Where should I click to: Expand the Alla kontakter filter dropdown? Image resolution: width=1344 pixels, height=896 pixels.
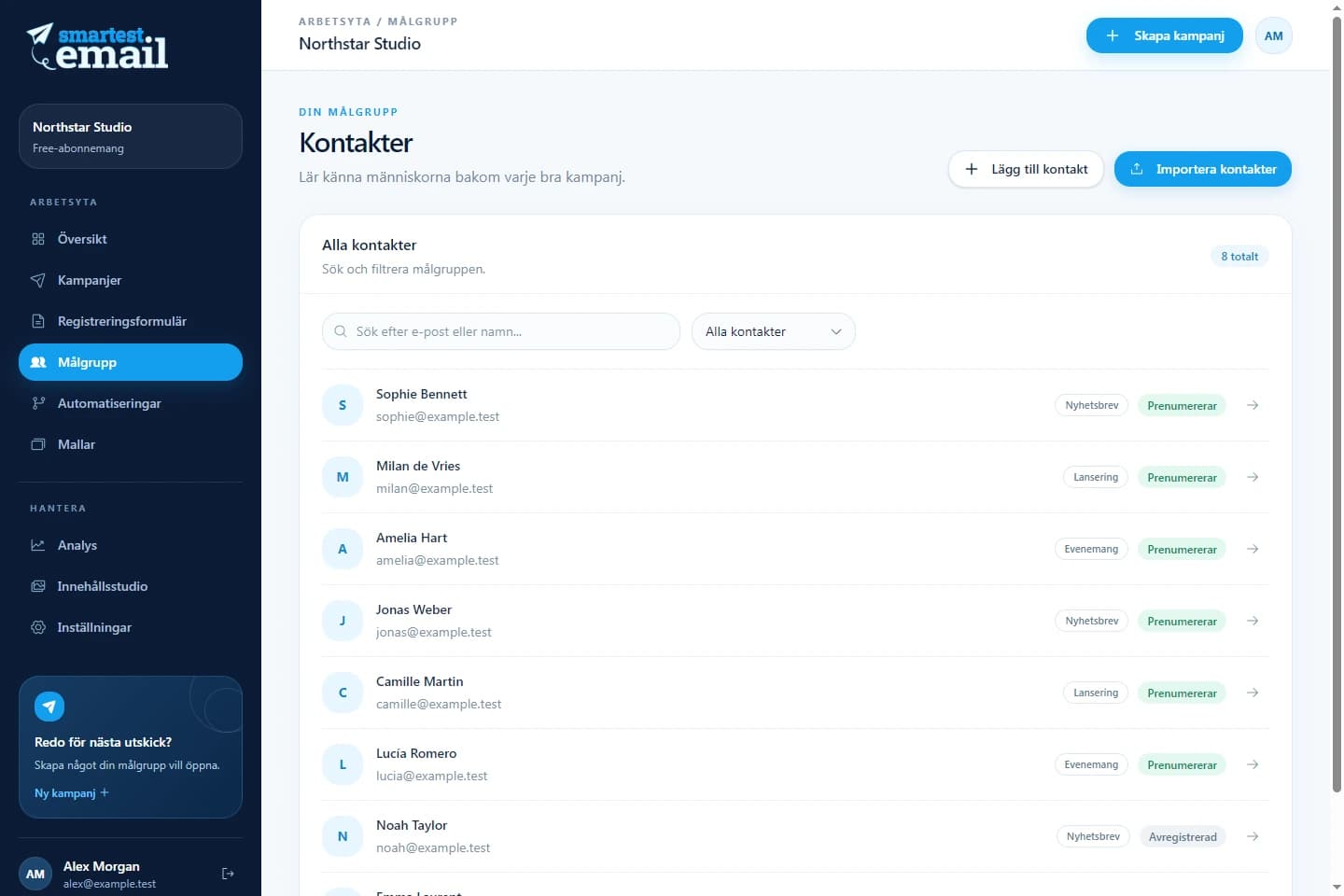[773, 331]
